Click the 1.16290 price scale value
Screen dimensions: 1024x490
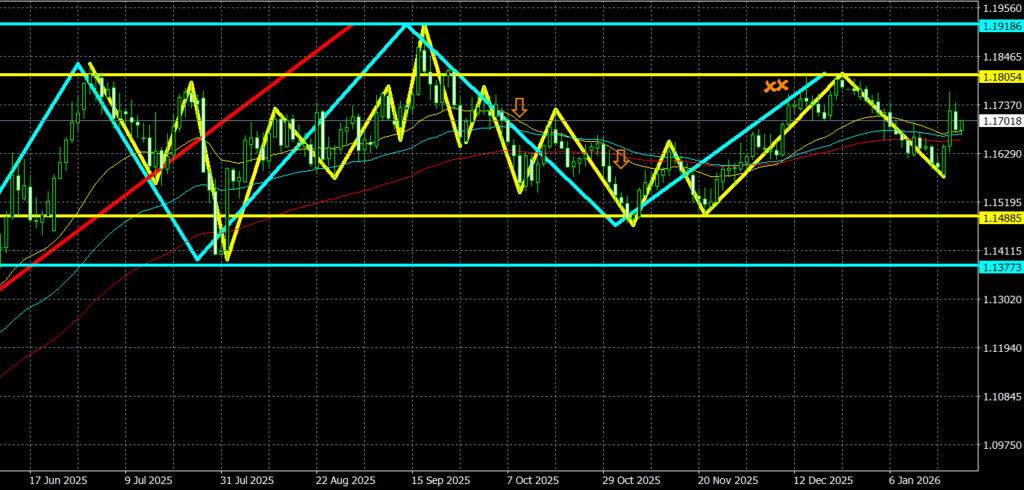[x=1000, y=154]
